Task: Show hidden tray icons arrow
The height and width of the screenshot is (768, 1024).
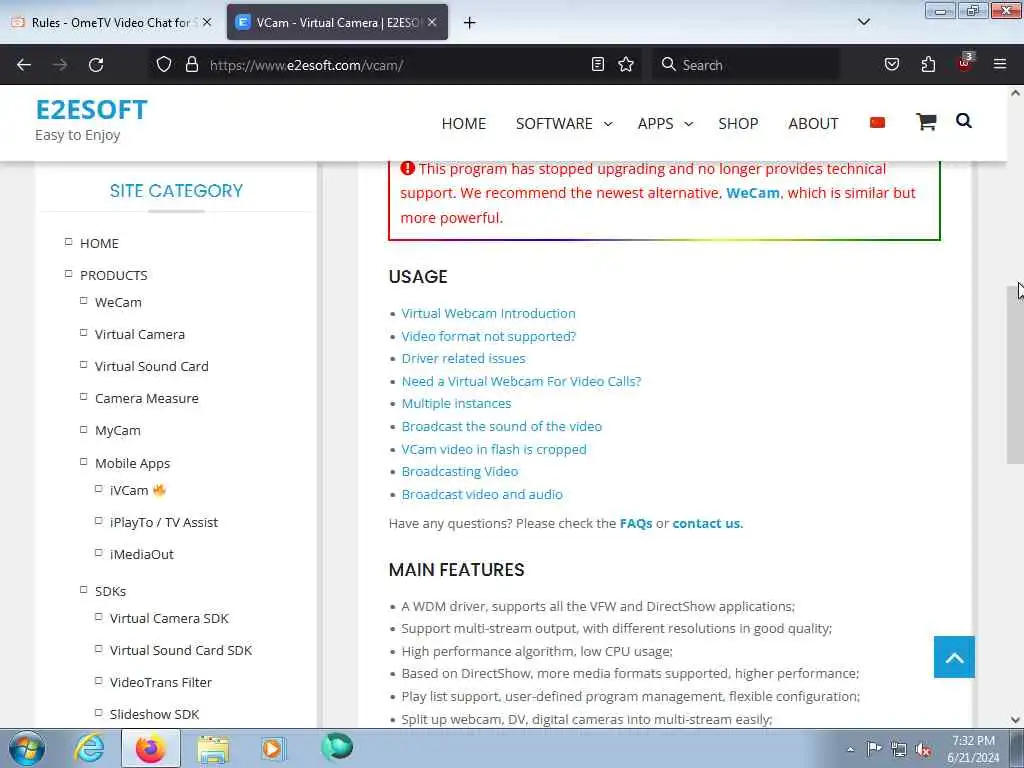Action: click(850, 750)
